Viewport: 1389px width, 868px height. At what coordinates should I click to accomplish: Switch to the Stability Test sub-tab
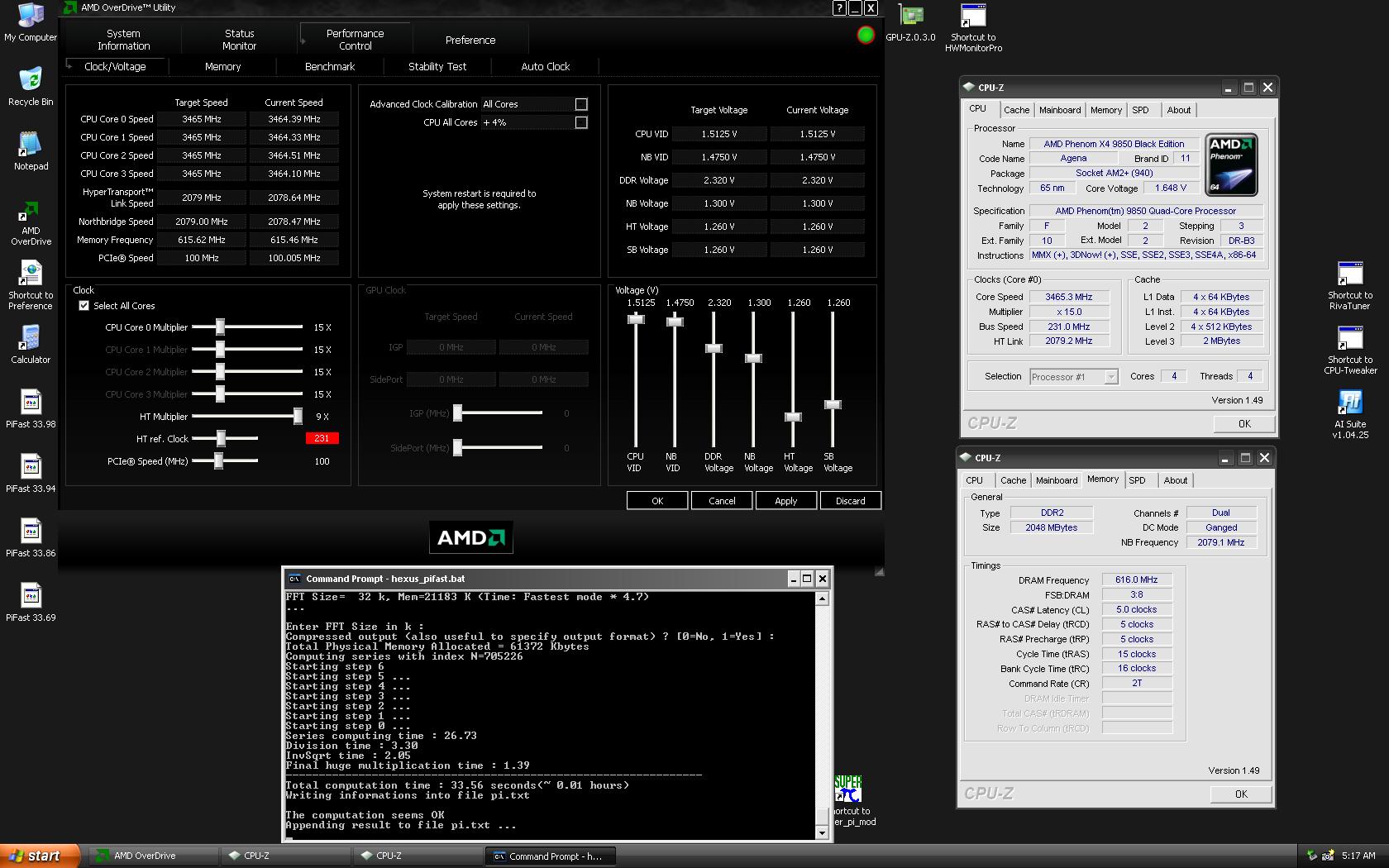click(437, 66)
